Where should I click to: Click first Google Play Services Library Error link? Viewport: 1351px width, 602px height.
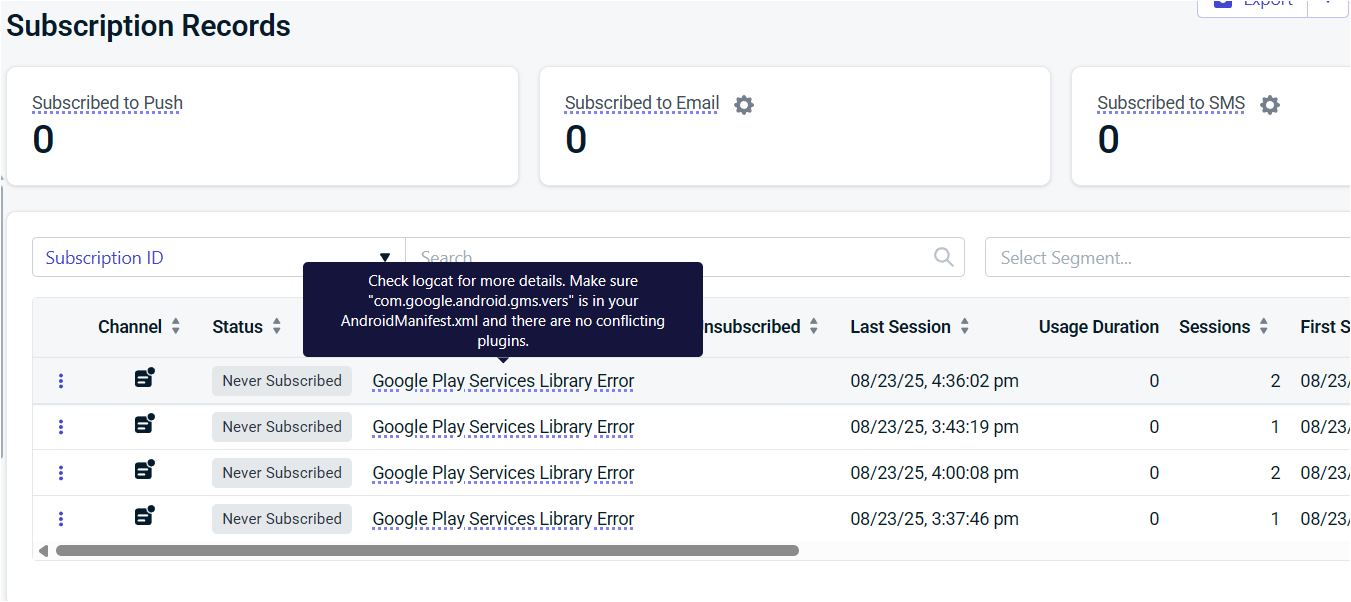click(x=503, y=381)
